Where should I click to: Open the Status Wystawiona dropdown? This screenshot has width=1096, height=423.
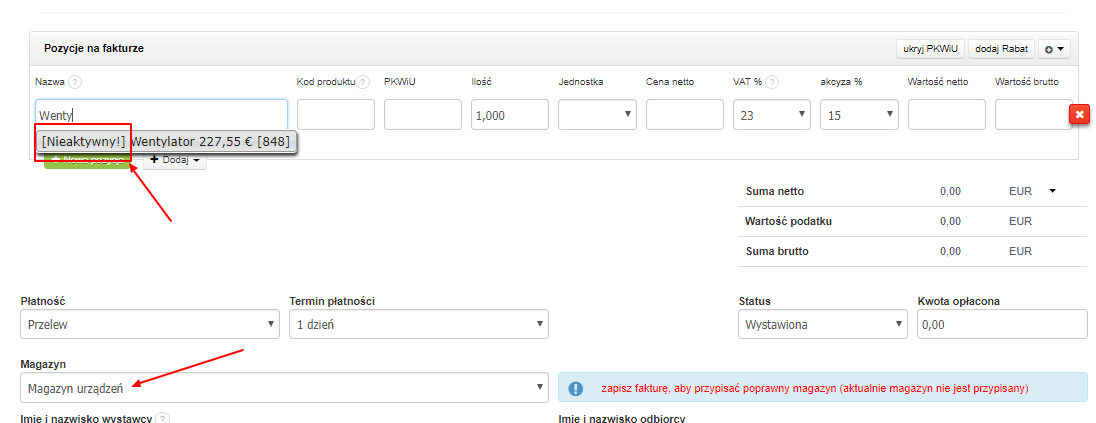[x=822, y=324]
